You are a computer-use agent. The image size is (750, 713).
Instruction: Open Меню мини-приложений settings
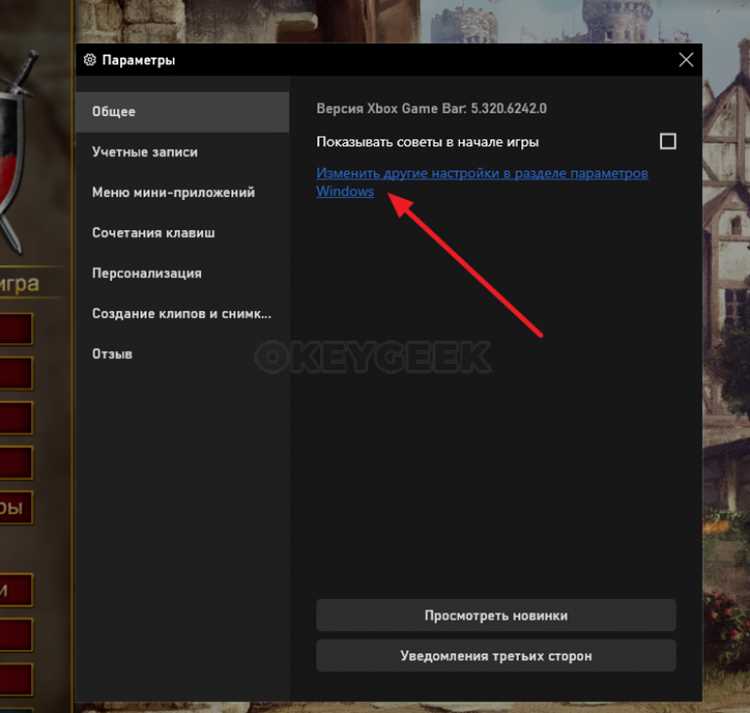click(x=183, y=192)
